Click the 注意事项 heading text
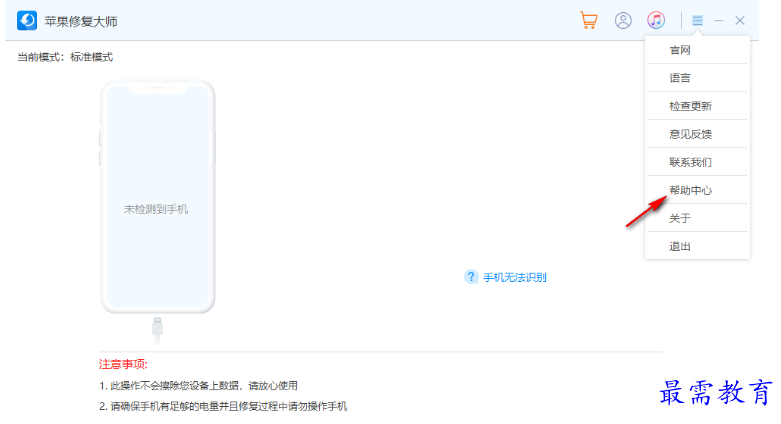This screenshot has width=781, height=424. pyautogui.click(x=123, y=364)
